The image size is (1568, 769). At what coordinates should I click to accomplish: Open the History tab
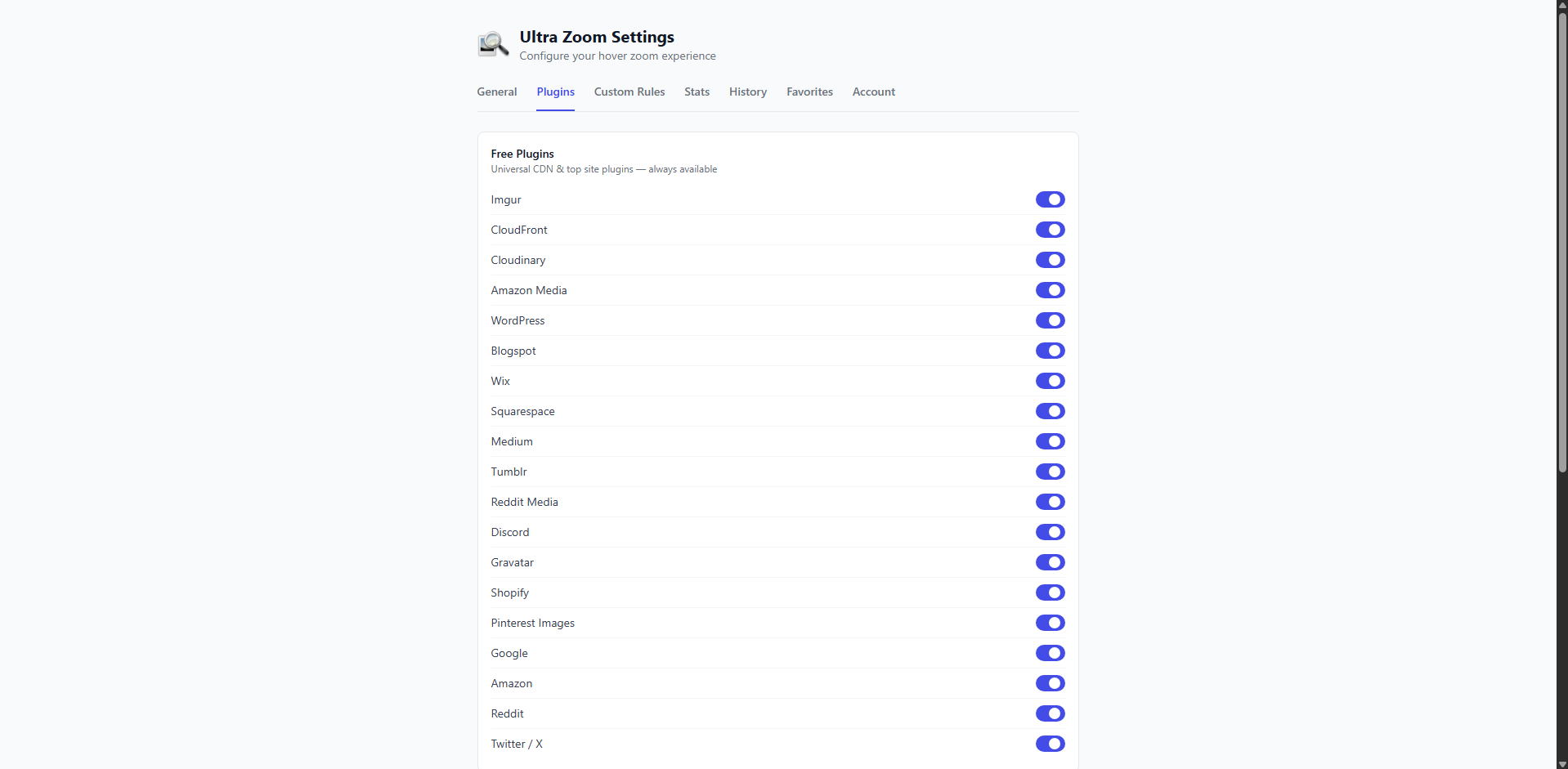(x=747, y=92)
